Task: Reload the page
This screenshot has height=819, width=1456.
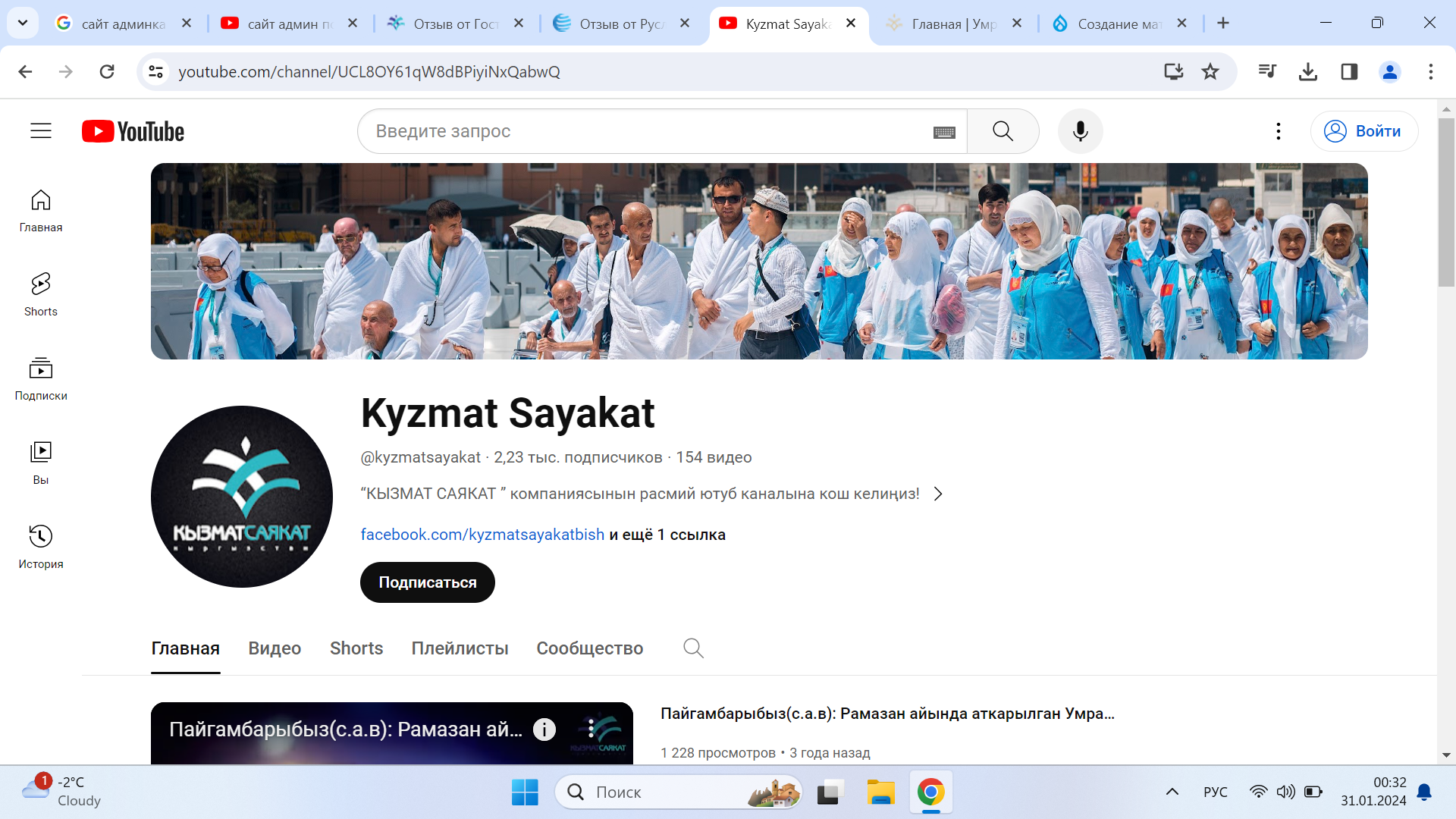Action: click(x=107, y=71)
